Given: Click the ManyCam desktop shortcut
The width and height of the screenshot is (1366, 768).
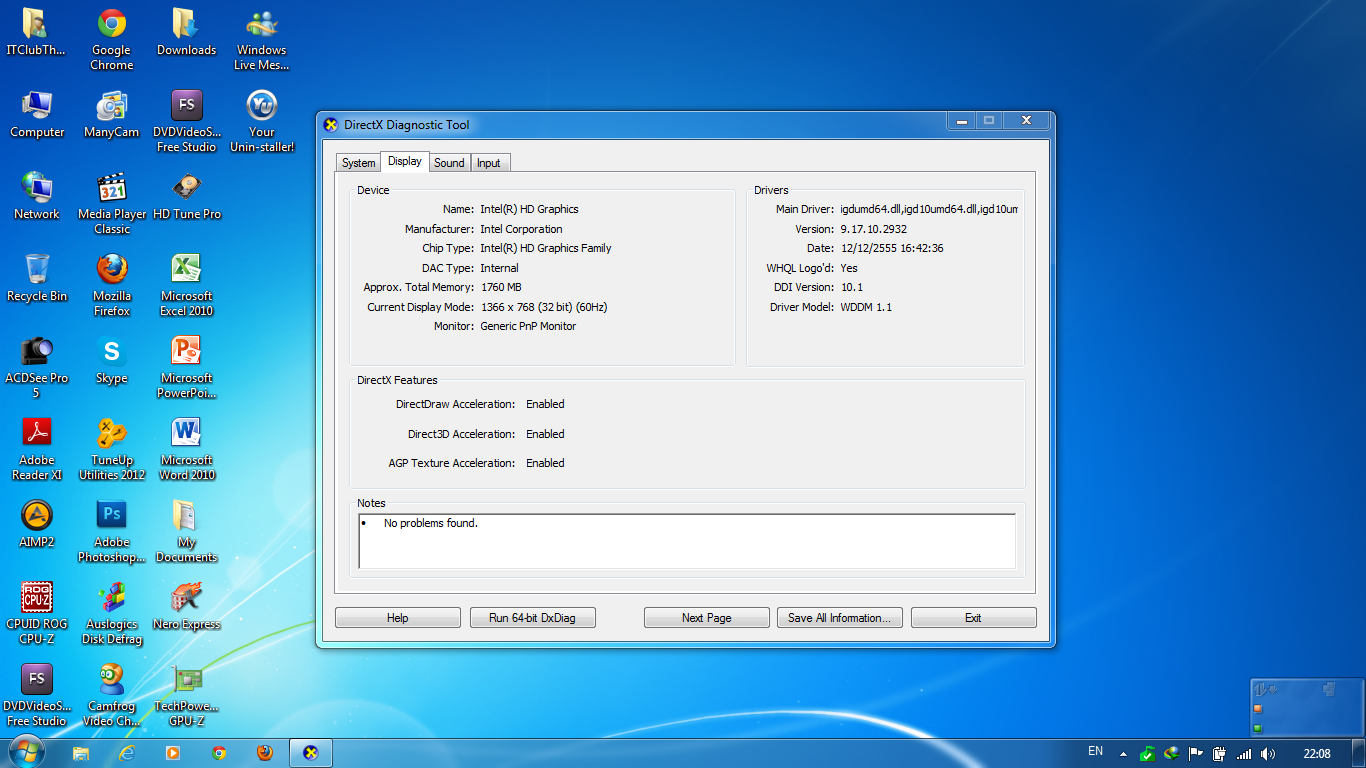Looking at the screenshot, I should [111, 114].
